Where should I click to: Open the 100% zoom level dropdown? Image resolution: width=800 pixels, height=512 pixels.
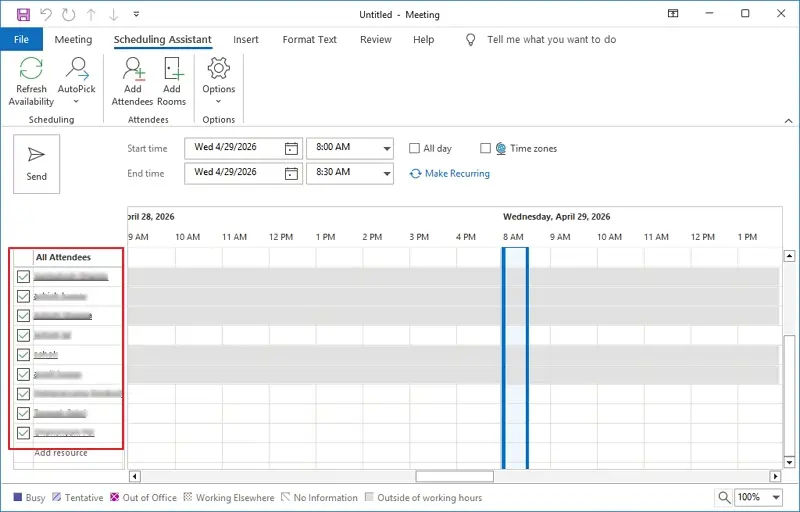776,497
